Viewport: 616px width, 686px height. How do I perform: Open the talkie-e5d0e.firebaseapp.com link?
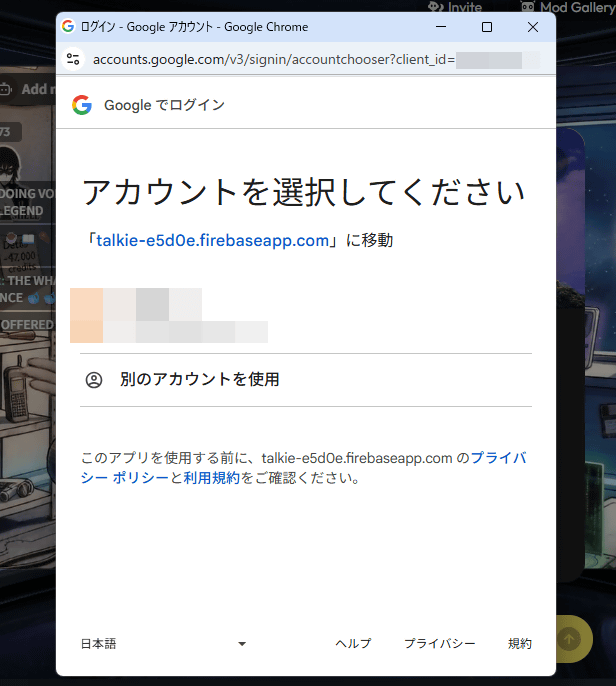212,240
